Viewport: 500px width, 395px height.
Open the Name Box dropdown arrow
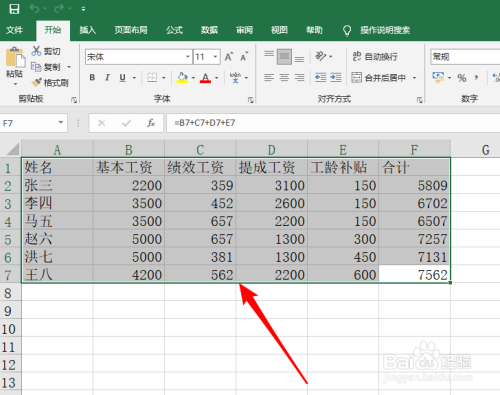pyautogui.click(x=61, y=122)
